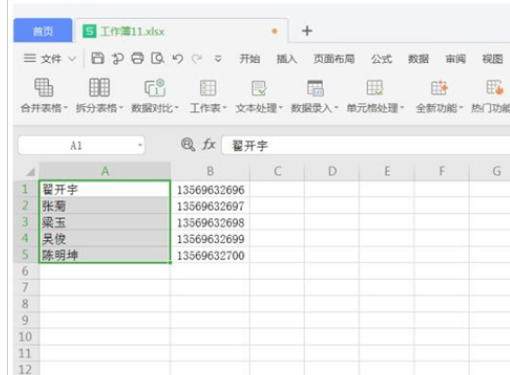Select column D header

pyautogui.click(x=332, y=171)
